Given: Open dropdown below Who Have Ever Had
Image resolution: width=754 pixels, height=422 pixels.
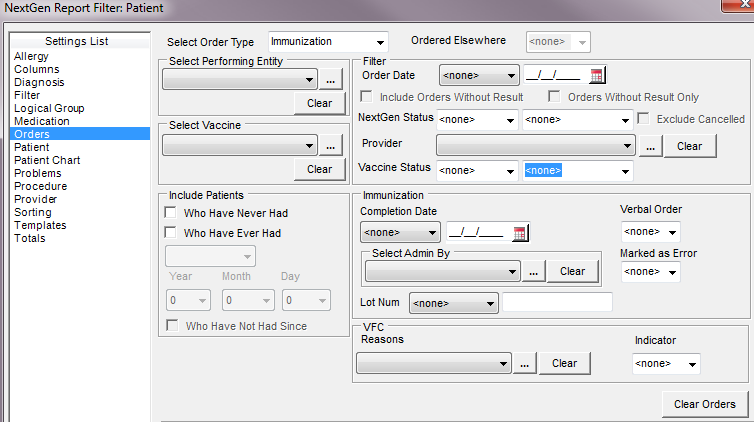Looking at the screenshot, I should pos(210,256).
